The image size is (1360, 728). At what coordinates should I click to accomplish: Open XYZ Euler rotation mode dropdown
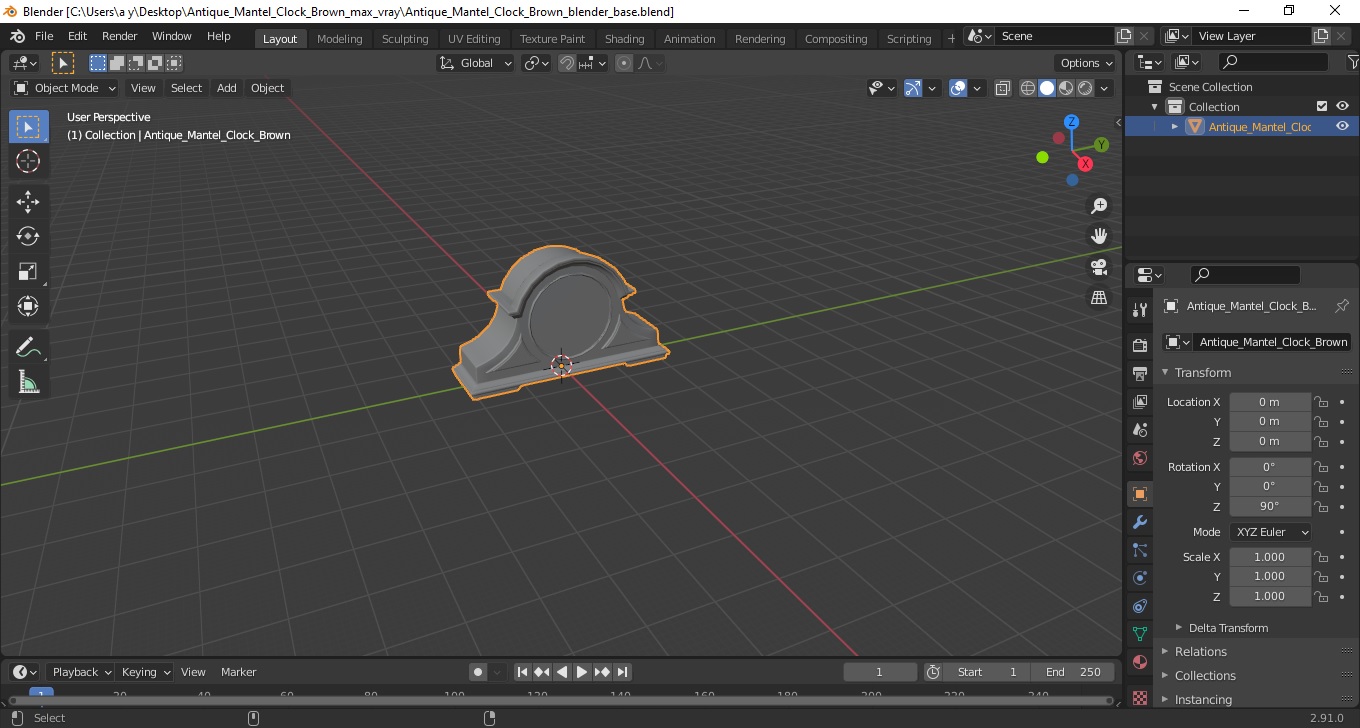pos(1270,532)
